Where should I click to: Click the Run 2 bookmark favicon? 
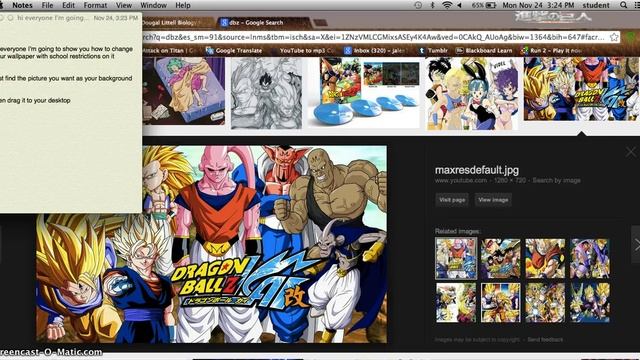[x=524, y=51]
